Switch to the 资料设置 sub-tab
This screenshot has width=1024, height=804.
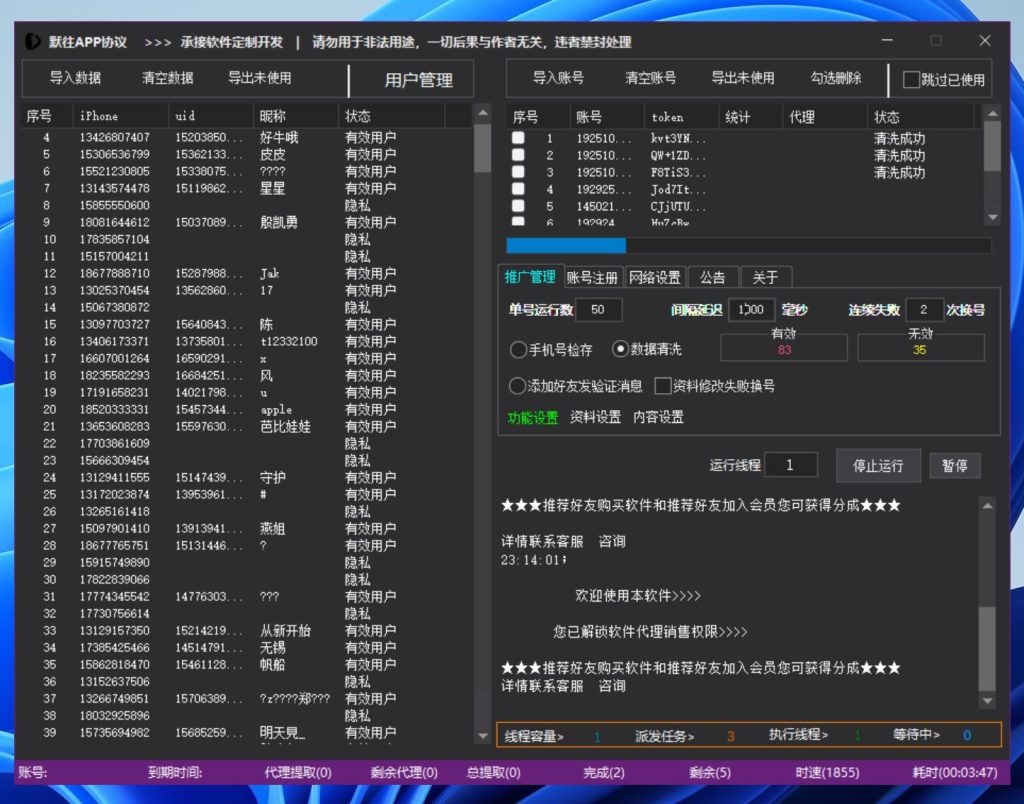(595, 418)
